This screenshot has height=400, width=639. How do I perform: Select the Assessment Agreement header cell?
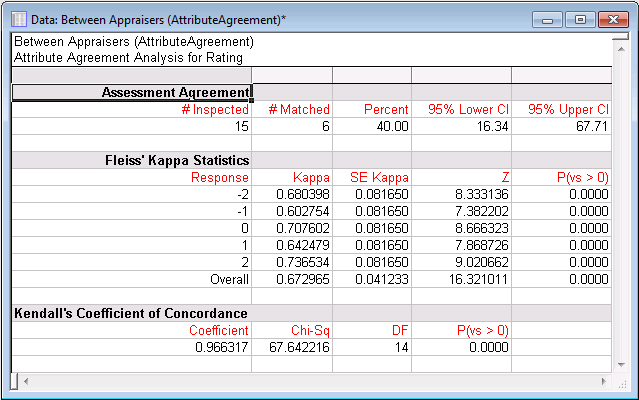[132, 92]
